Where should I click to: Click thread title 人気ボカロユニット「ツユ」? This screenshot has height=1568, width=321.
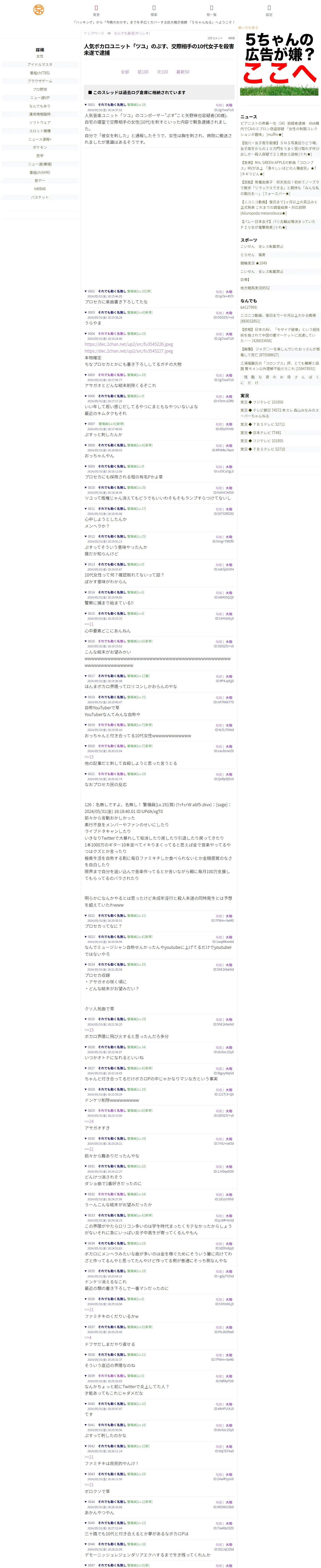(x=159, y=49)
